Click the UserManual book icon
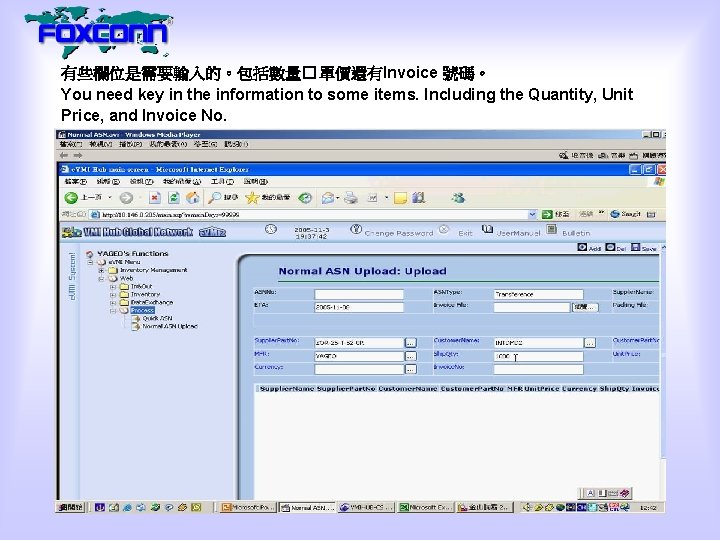720x540 pixels. tap(487, 229)
